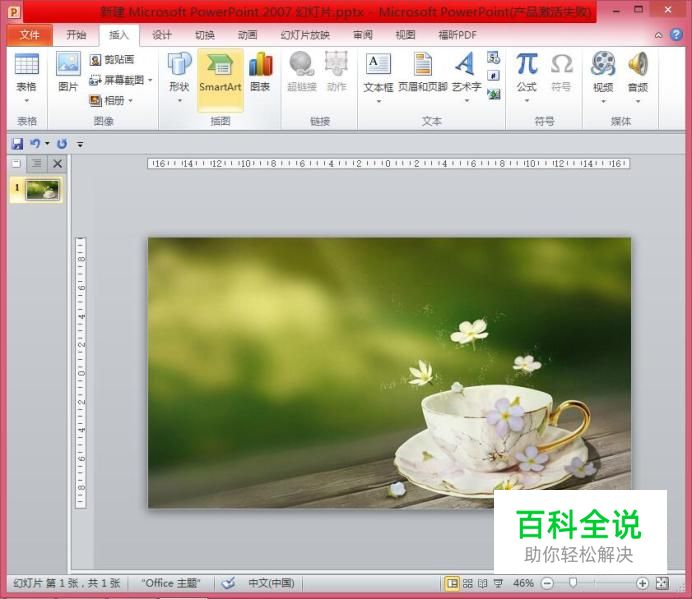Select slide 1 thumbnail
The height and width of the screenshot is (599, 692).
click(42, 190)
